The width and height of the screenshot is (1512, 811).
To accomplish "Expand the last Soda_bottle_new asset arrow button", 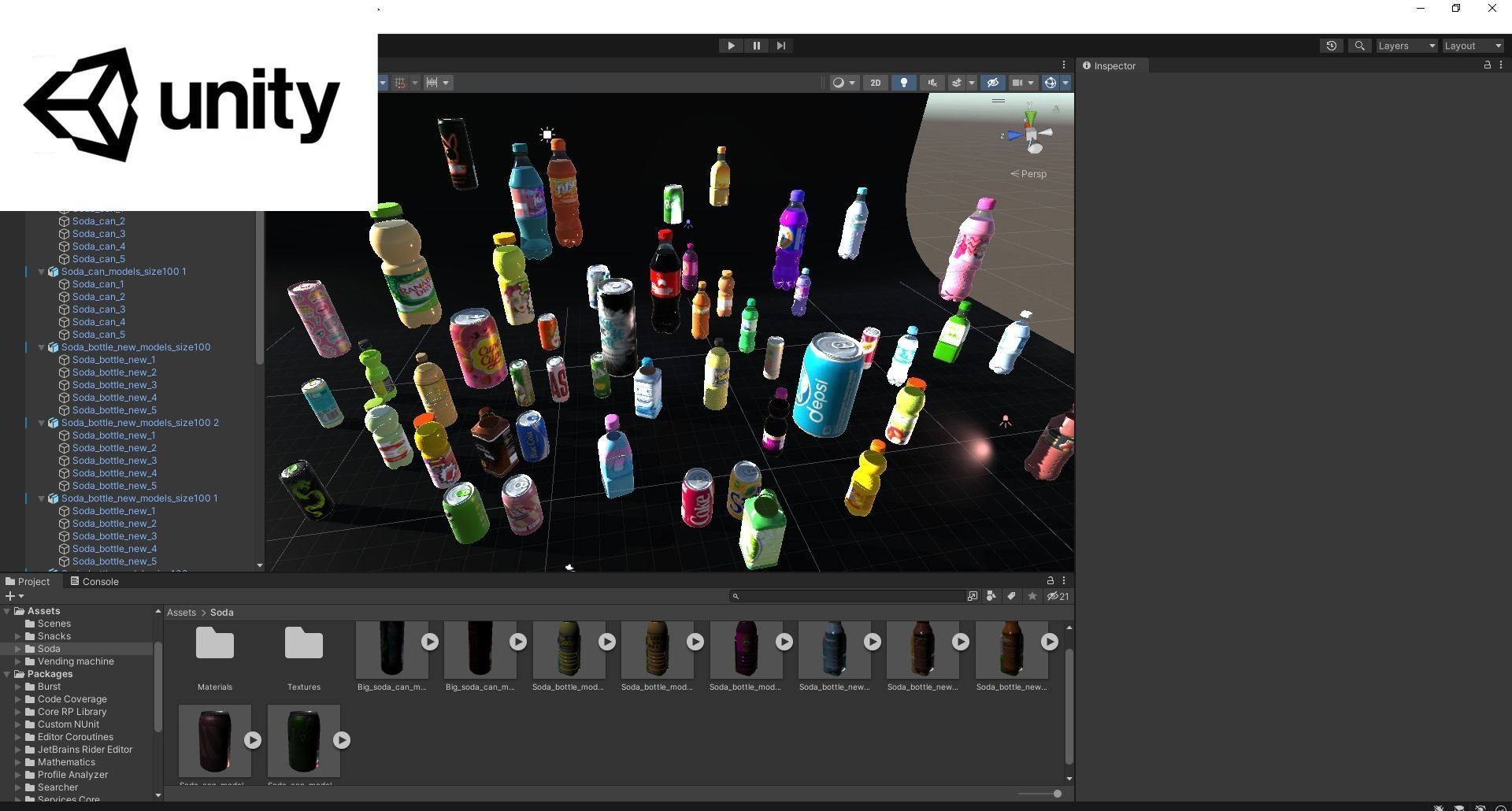I will 1049,642.
